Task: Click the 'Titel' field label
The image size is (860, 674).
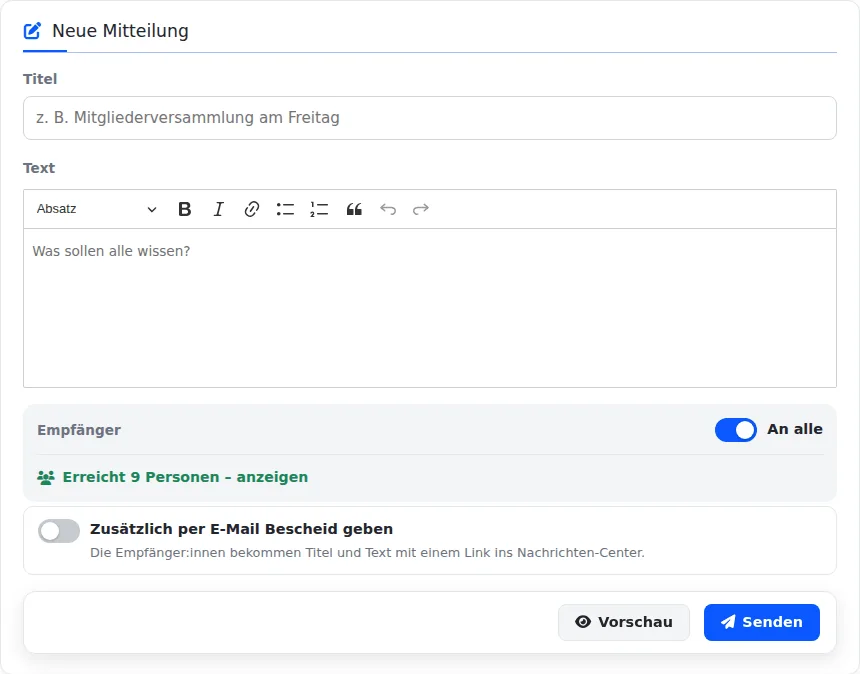Action: coord(40,79)
